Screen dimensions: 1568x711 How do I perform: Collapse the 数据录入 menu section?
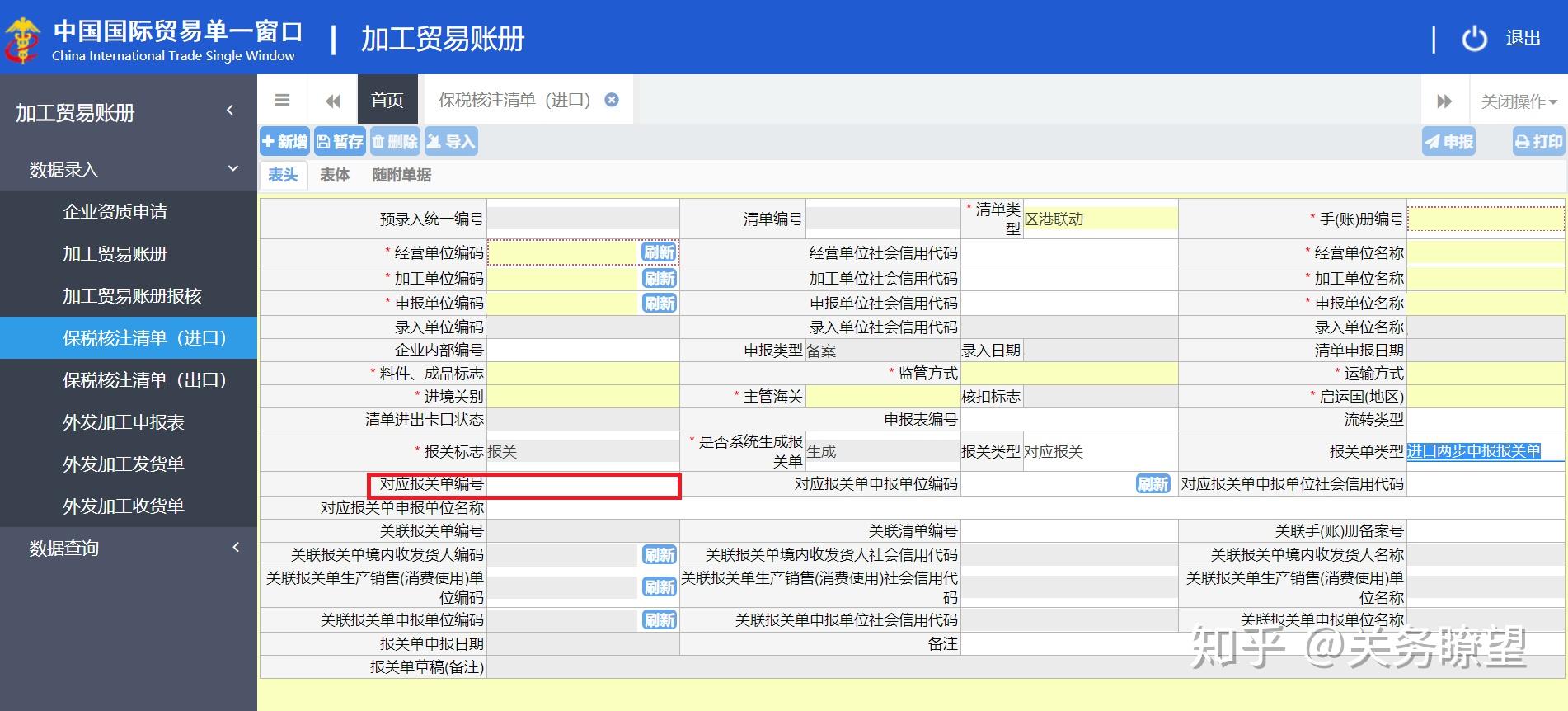128,169
